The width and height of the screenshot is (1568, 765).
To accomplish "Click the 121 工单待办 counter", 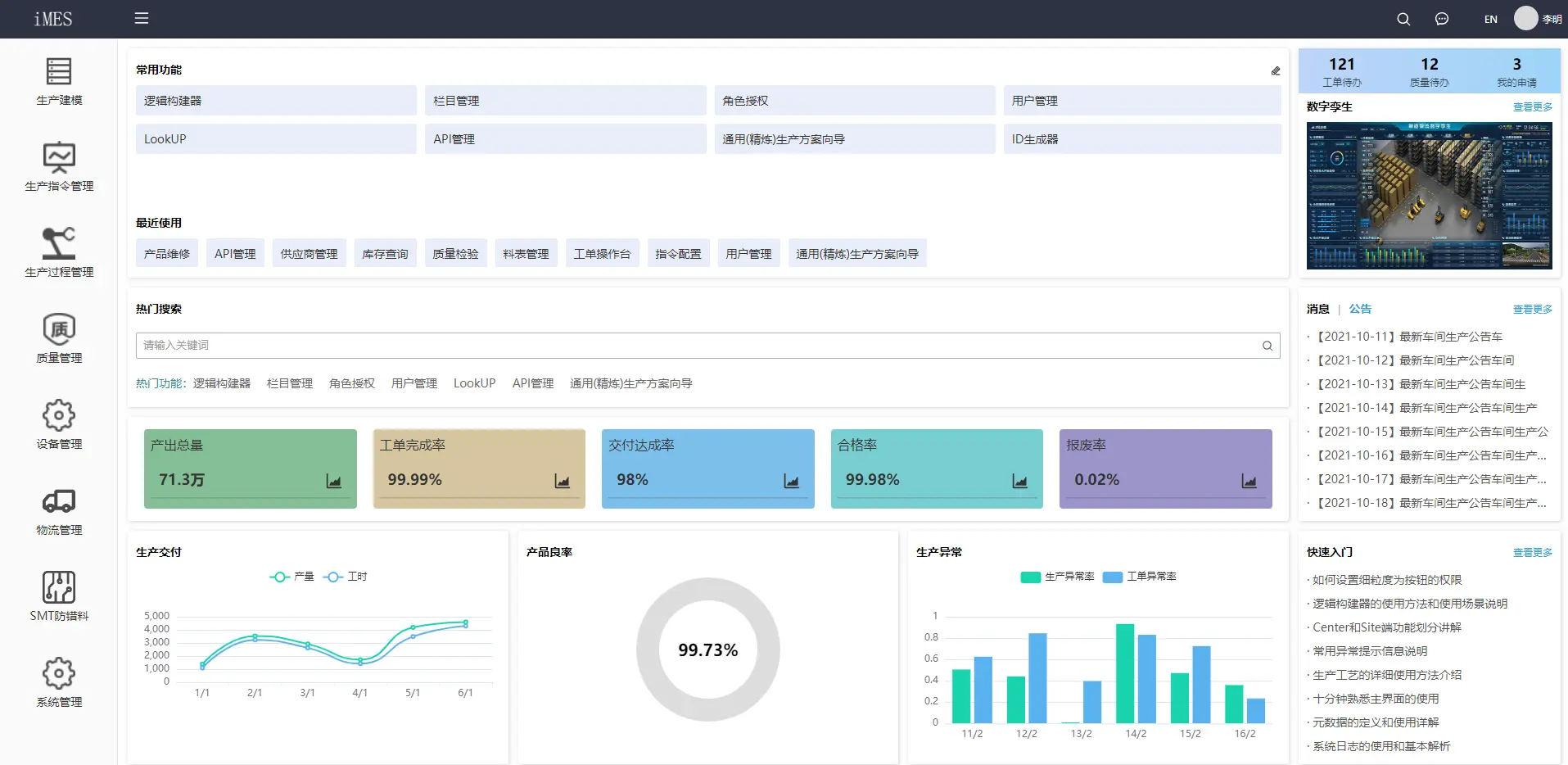I will tap(1342, 71).
